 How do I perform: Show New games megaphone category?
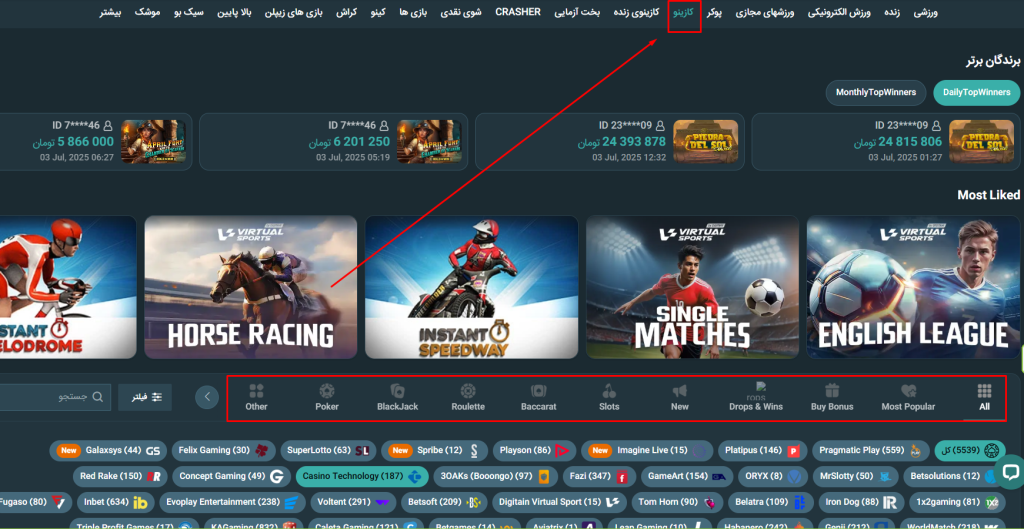click(x=680, y=398)
